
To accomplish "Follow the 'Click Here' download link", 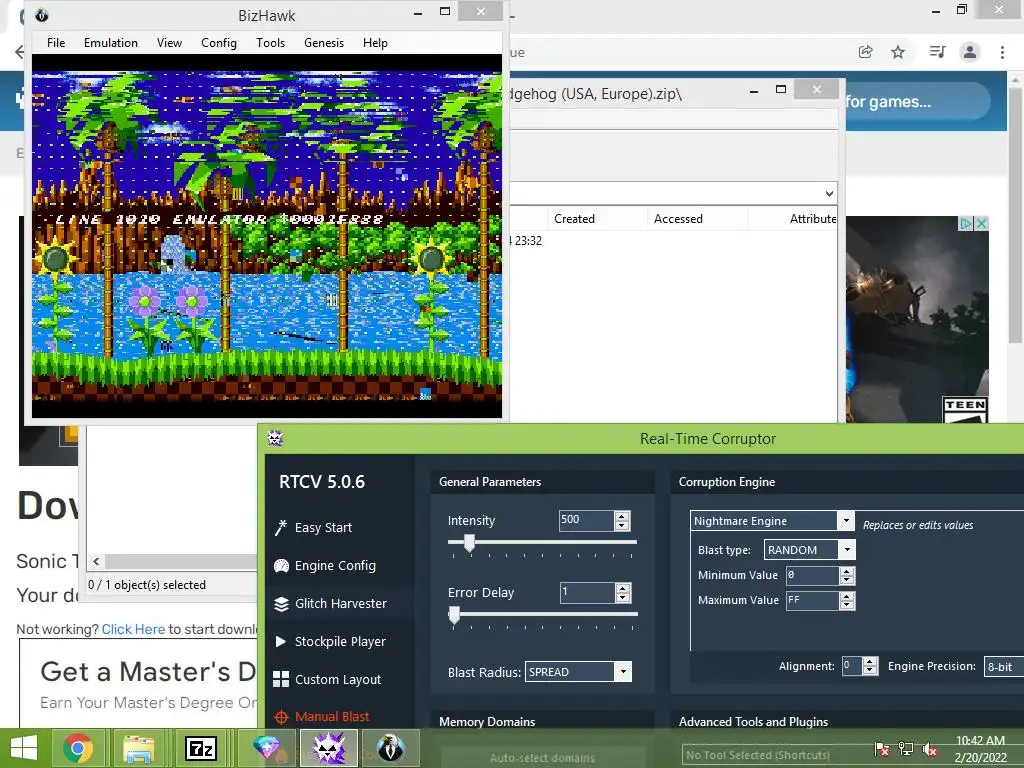I will click(133, 629).
